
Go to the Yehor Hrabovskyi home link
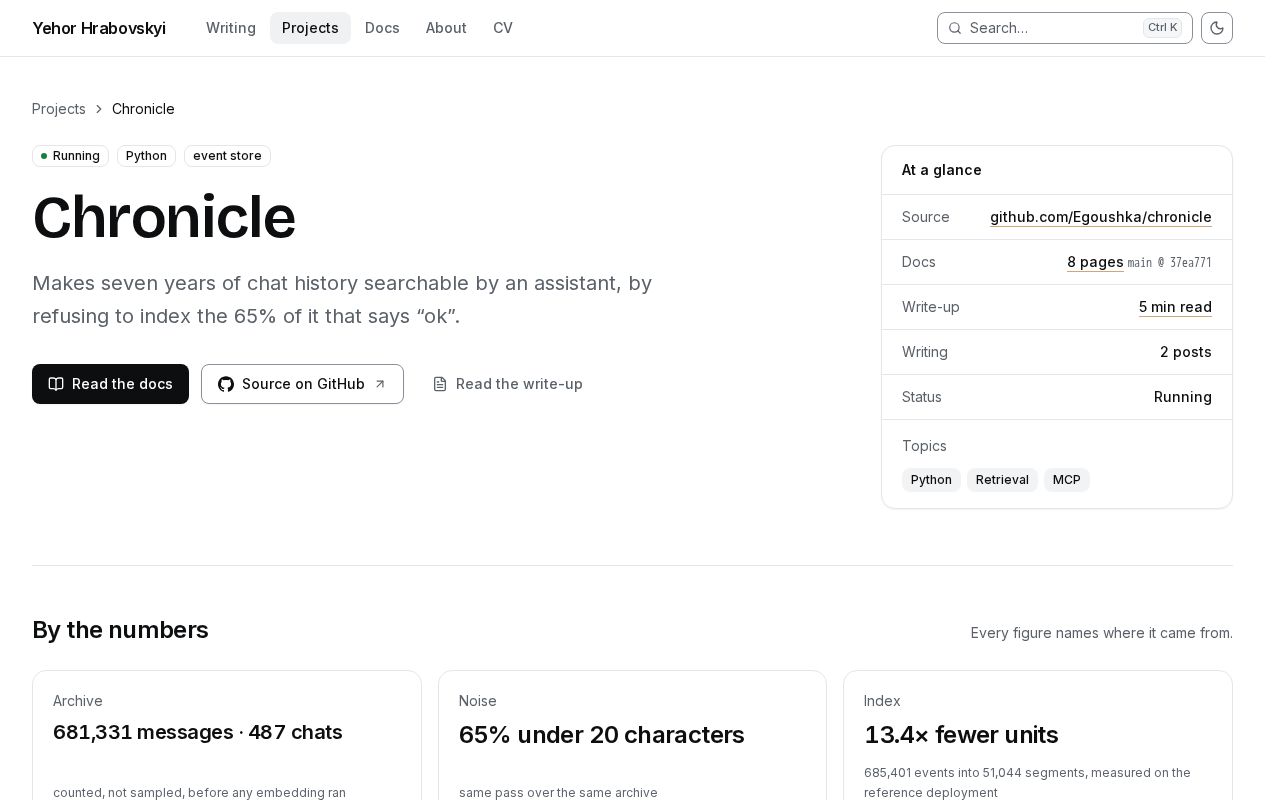coord(99,28)
